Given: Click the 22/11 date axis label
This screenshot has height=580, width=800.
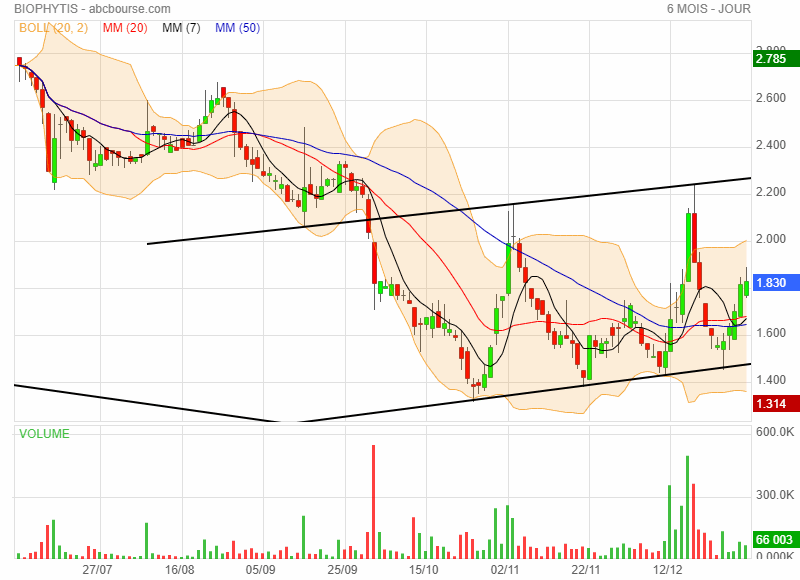Looking at the screenshot, I should tap(586, 569).
